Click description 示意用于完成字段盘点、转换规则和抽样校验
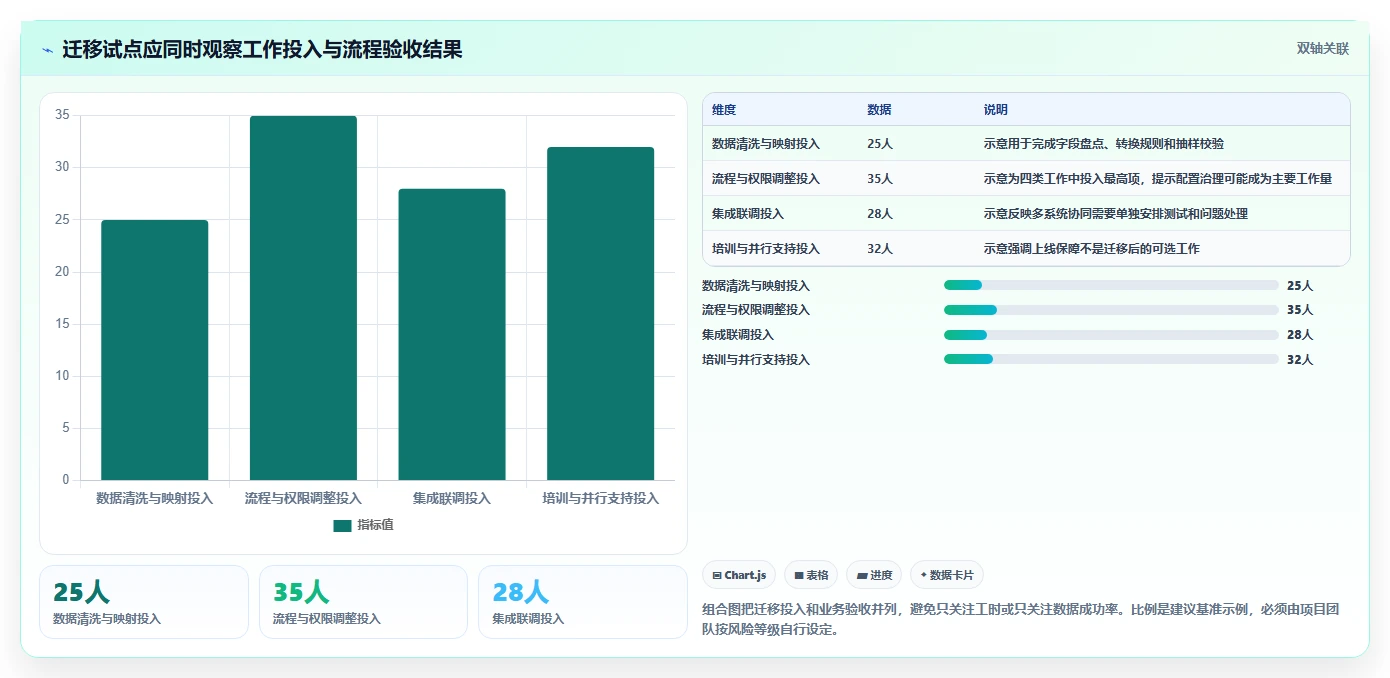 coord(1104,144)
